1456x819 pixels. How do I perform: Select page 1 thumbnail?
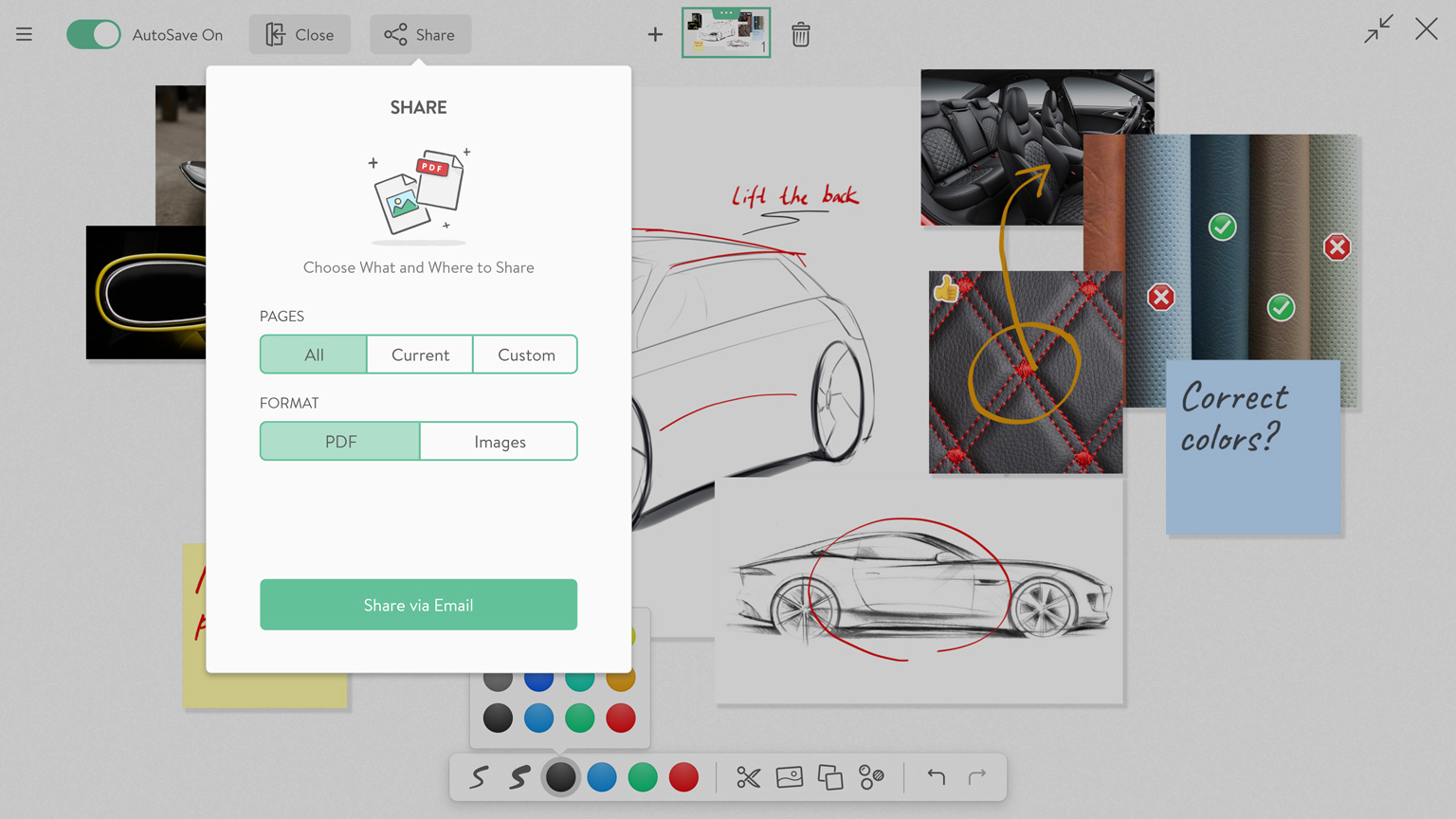pos(726,34)
